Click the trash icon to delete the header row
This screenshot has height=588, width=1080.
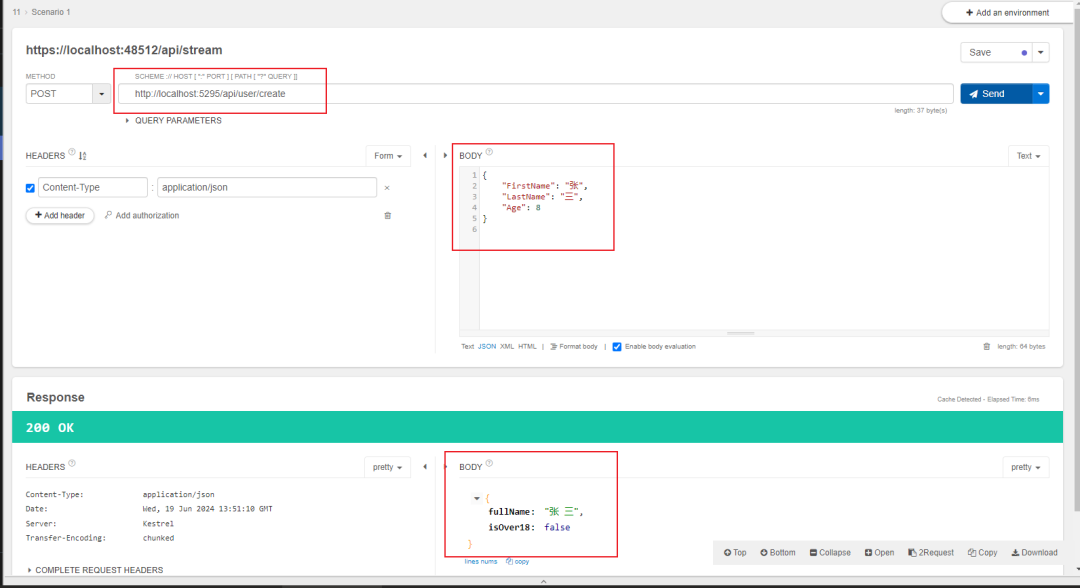point(388,215)
